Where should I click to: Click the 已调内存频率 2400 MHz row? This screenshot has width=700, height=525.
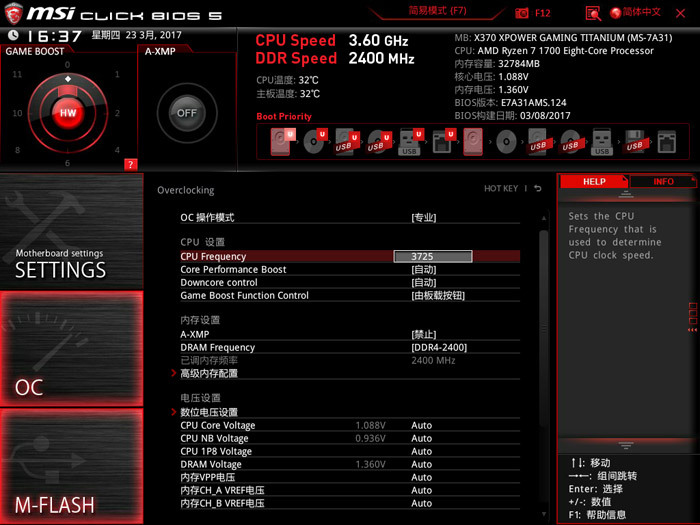pos(350,360)
